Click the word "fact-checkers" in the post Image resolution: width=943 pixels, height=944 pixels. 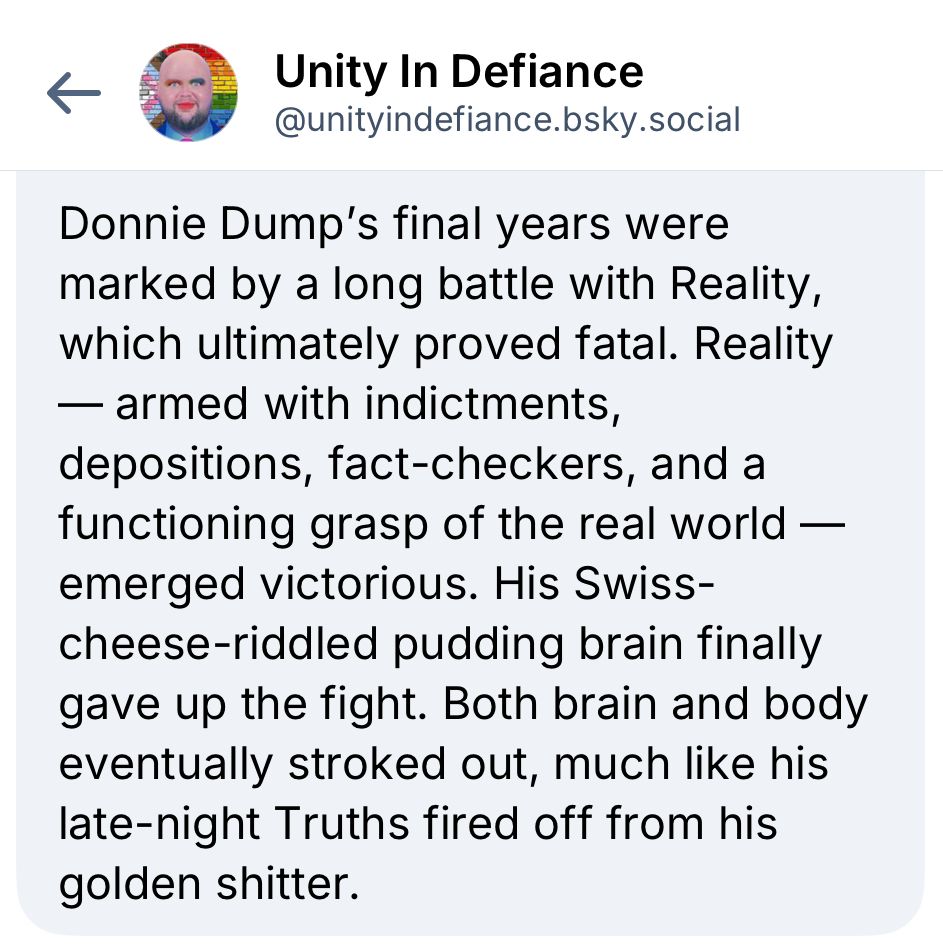477,464
